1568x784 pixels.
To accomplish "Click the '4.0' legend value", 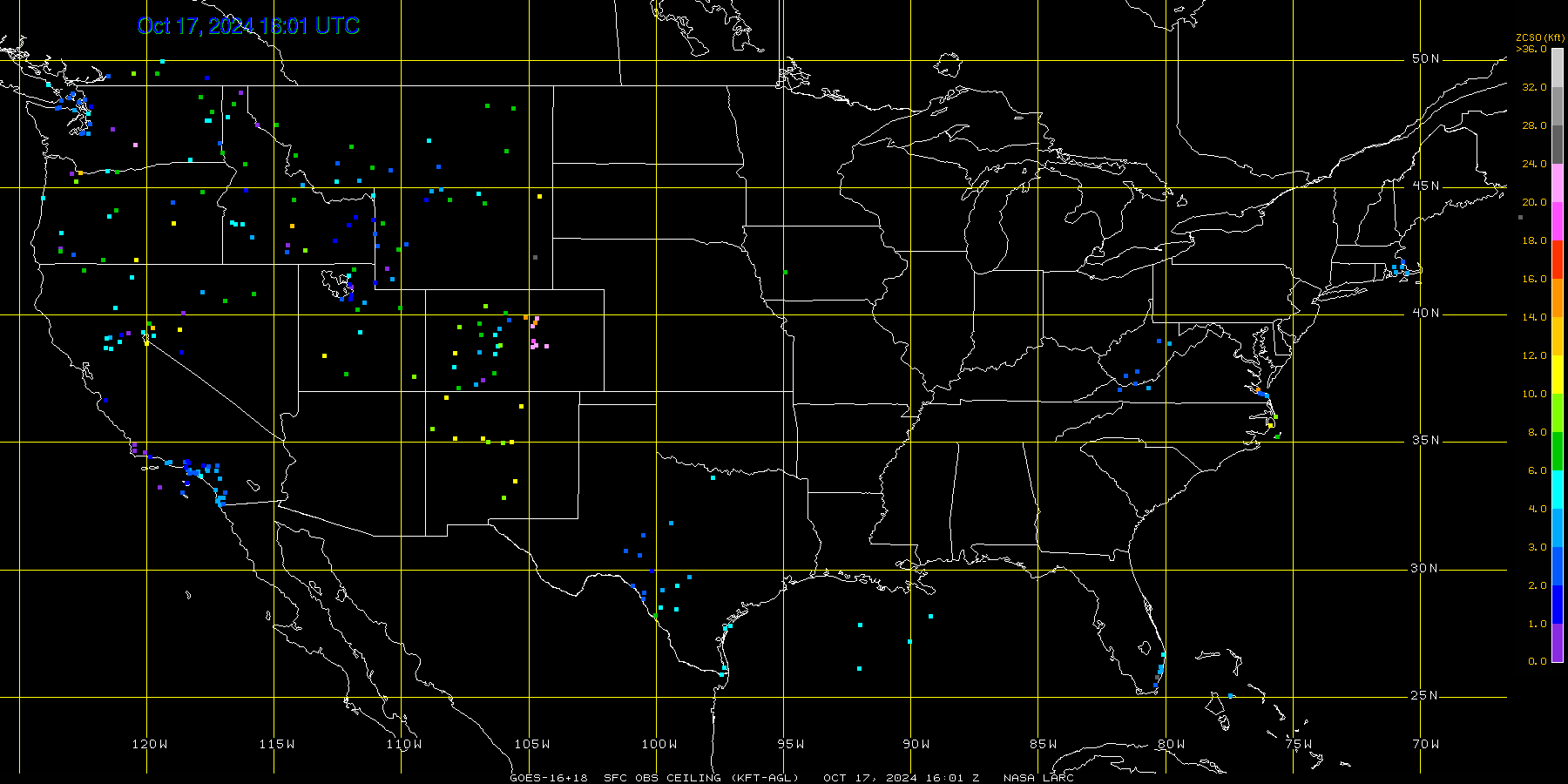I will [x=1538, y=509].
